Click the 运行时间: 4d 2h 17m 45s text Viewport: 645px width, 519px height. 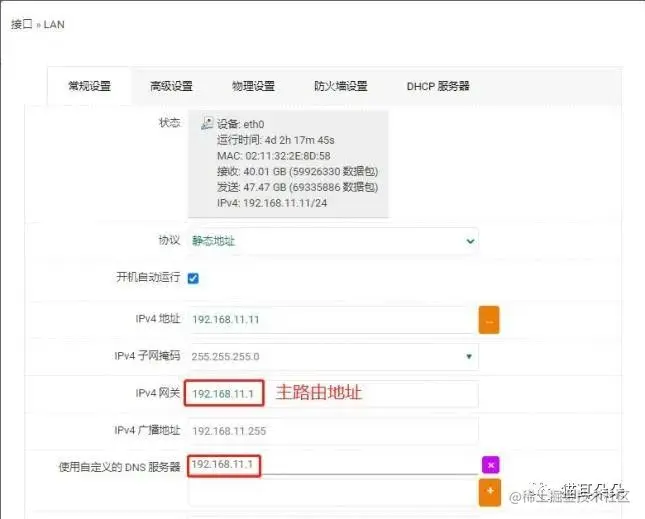point(276,140)
